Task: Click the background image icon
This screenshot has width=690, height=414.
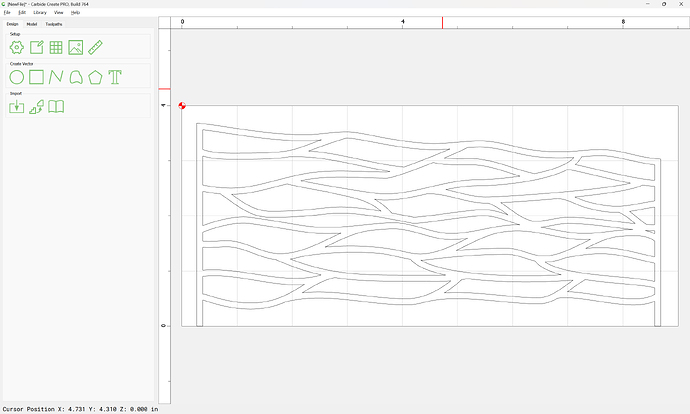Action: [76, 47]
